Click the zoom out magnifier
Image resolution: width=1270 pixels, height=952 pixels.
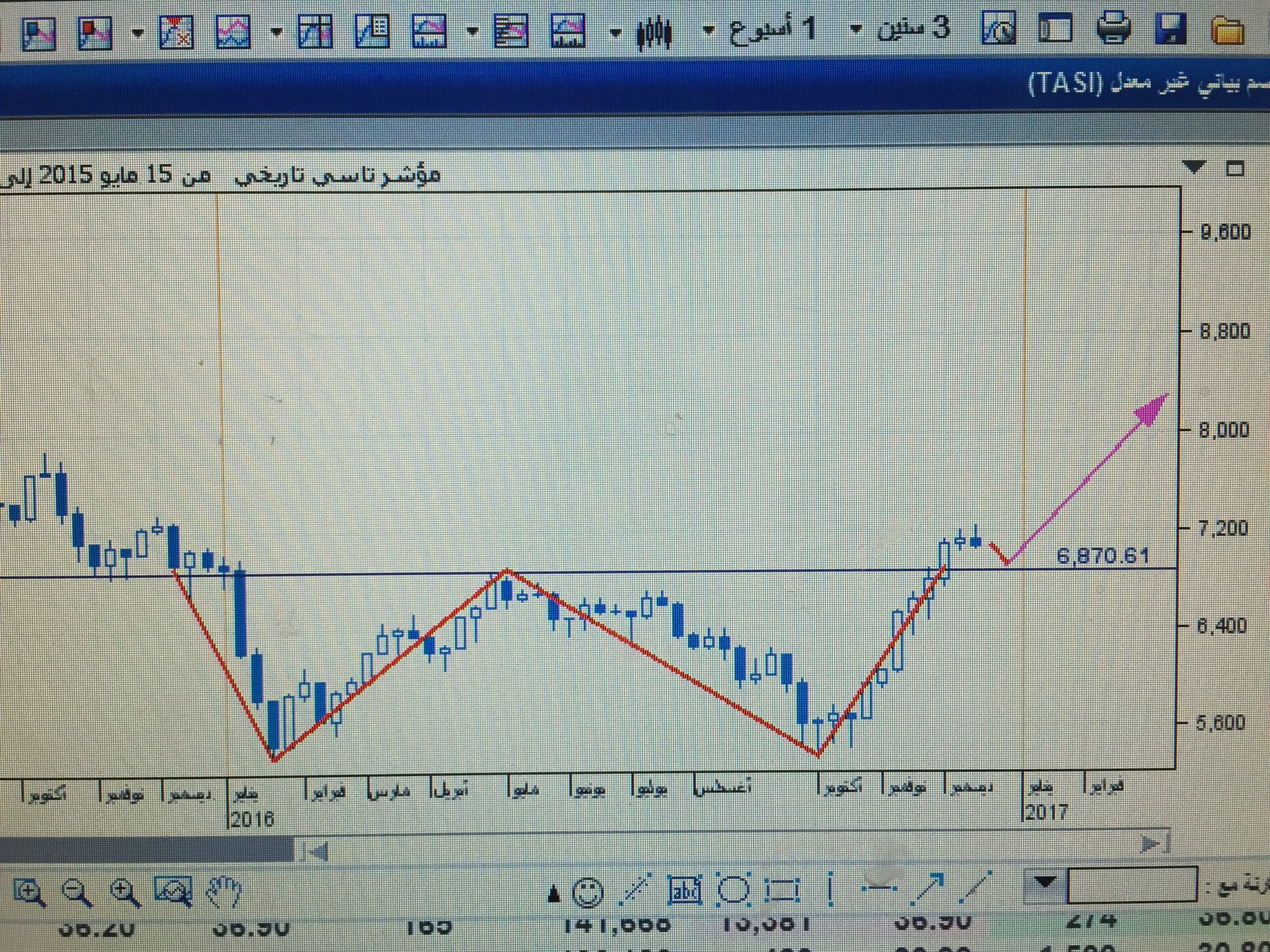tap(77, 892)
